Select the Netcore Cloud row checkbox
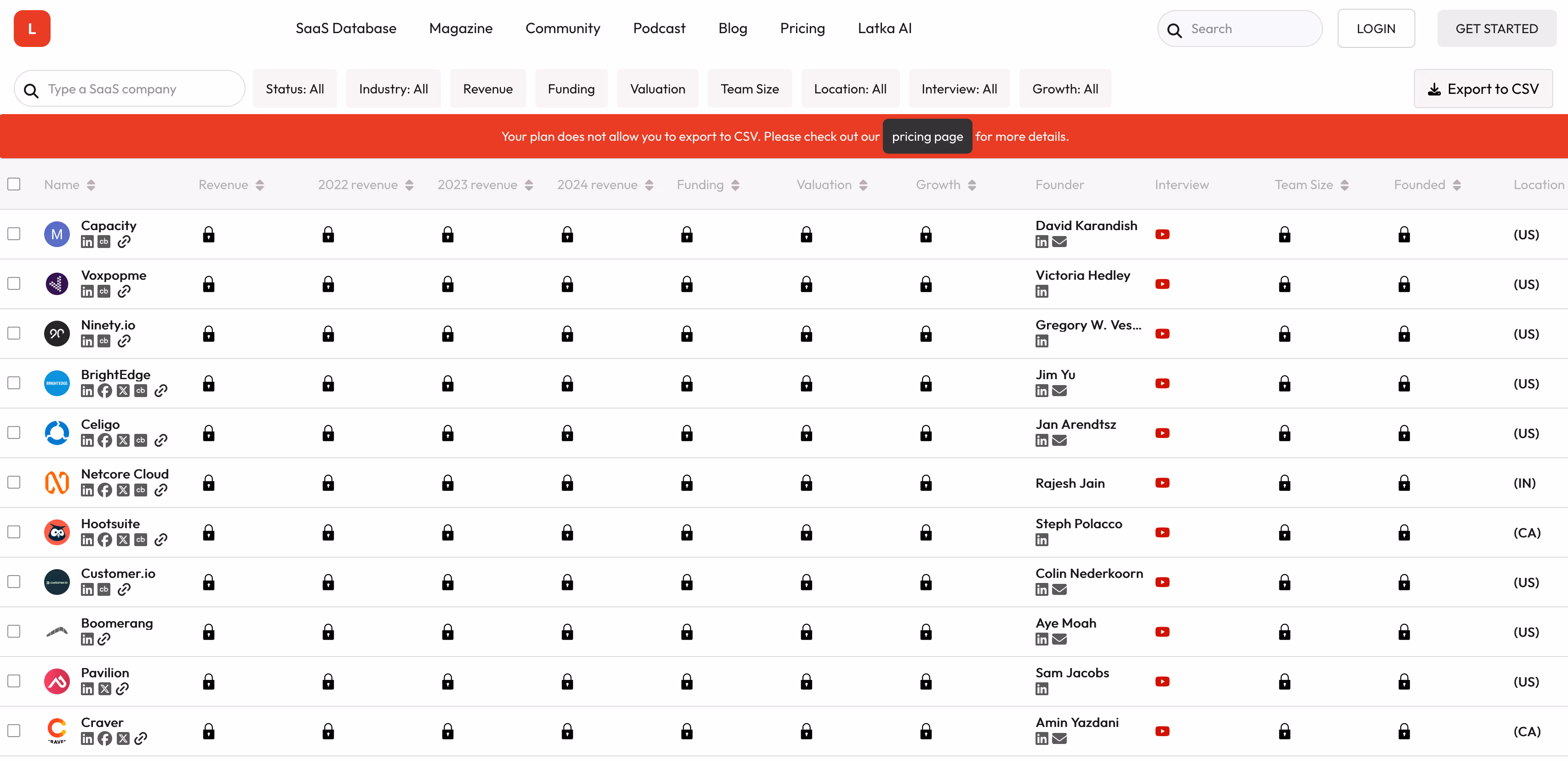1568x761 pixels. point(14,483)
